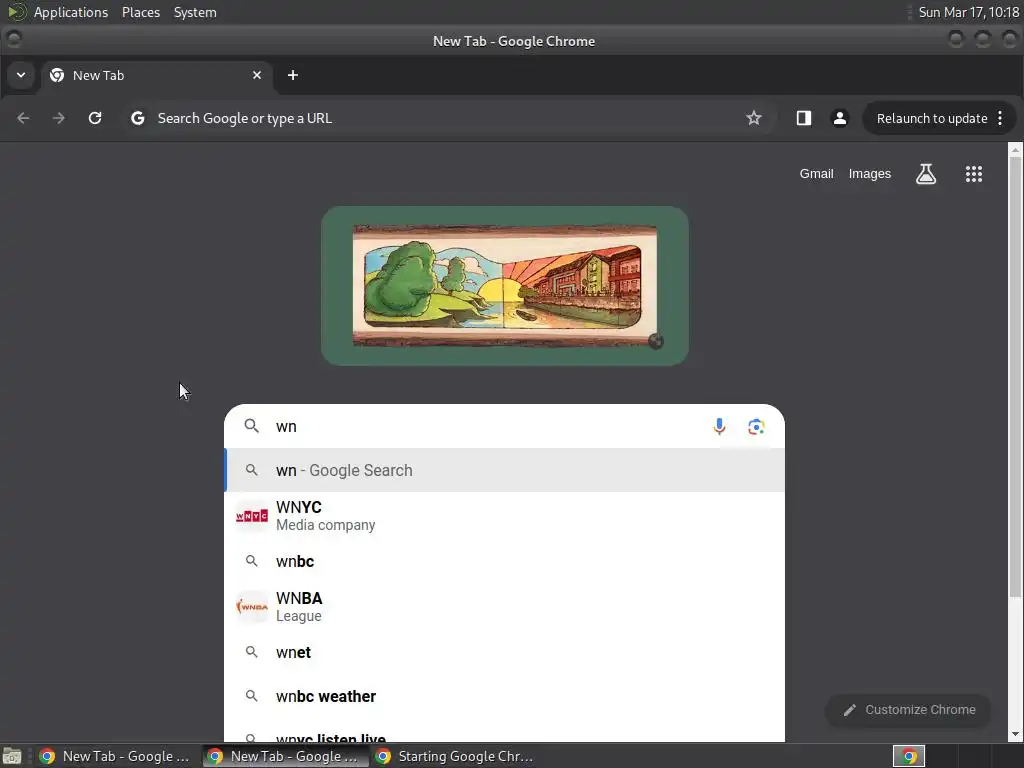The width and height of the screenshot is (1024, 768).
Task: Open the profile avatar menu
Action: click(840, 118)
